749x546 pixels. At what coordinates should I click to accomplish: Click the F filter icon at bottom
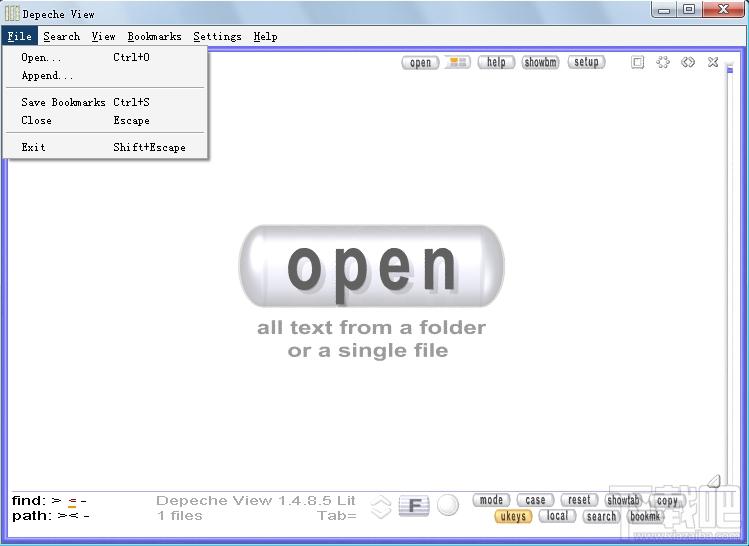(x=414, y=506)
